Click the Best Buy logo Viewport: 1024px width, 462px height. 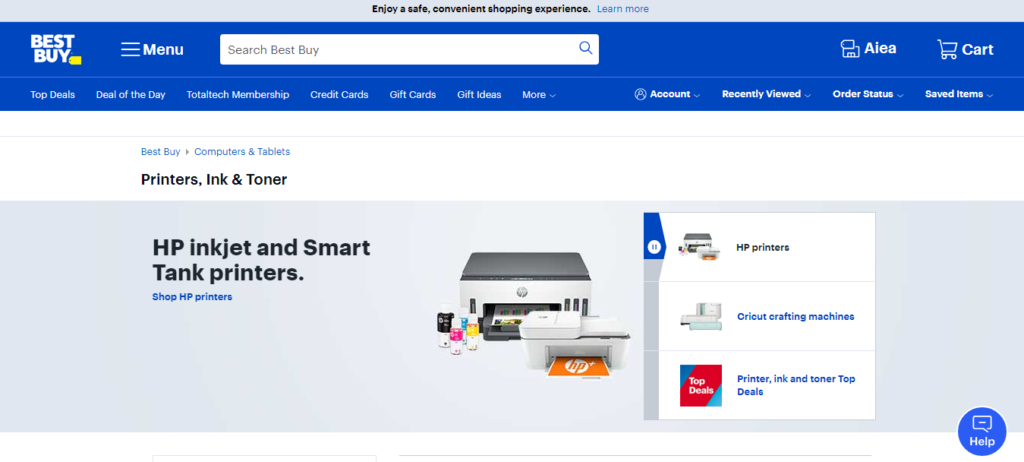(x=56, y=49)
